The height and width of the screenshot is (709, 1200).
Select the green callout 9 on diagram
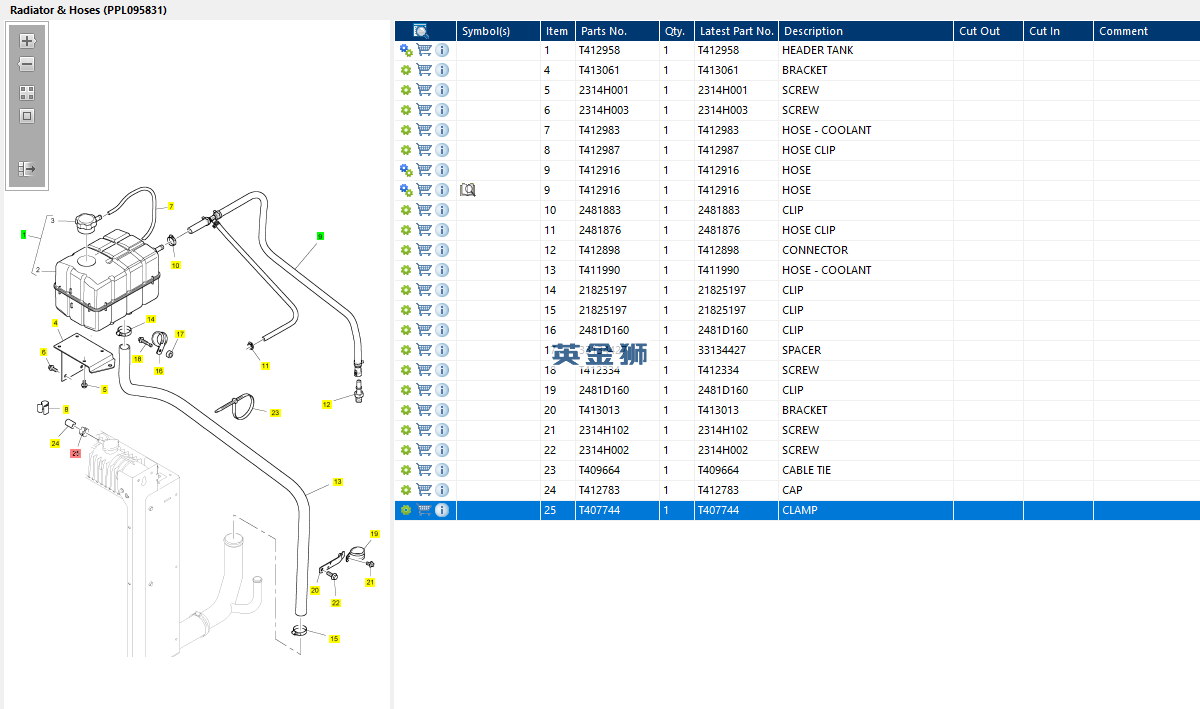click(320, 236)
